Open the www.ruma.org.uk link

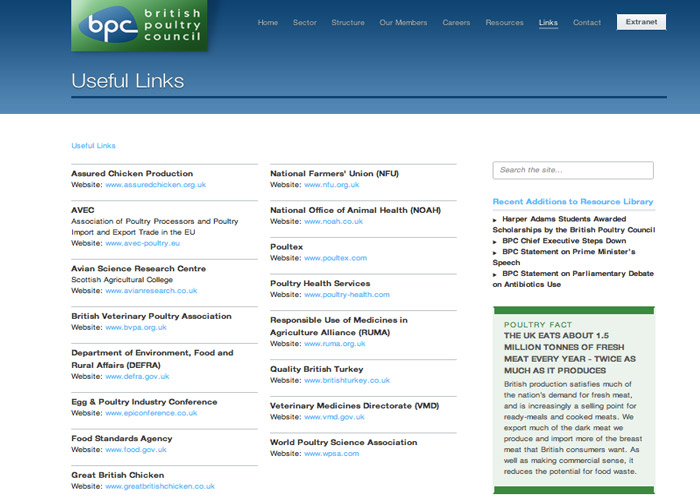click(x=335, y=344)
